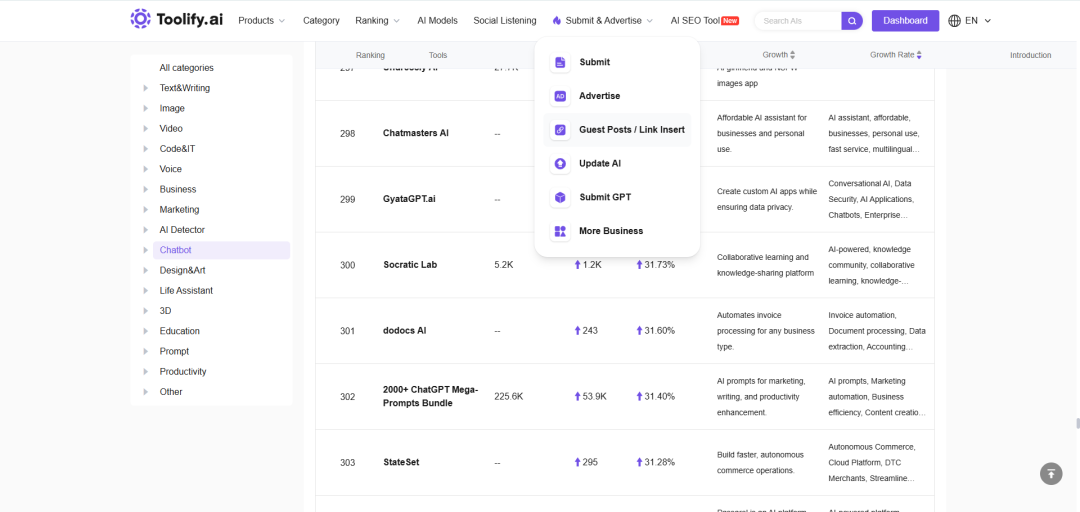Open the Ranking dropdown menu

point(377,21)
